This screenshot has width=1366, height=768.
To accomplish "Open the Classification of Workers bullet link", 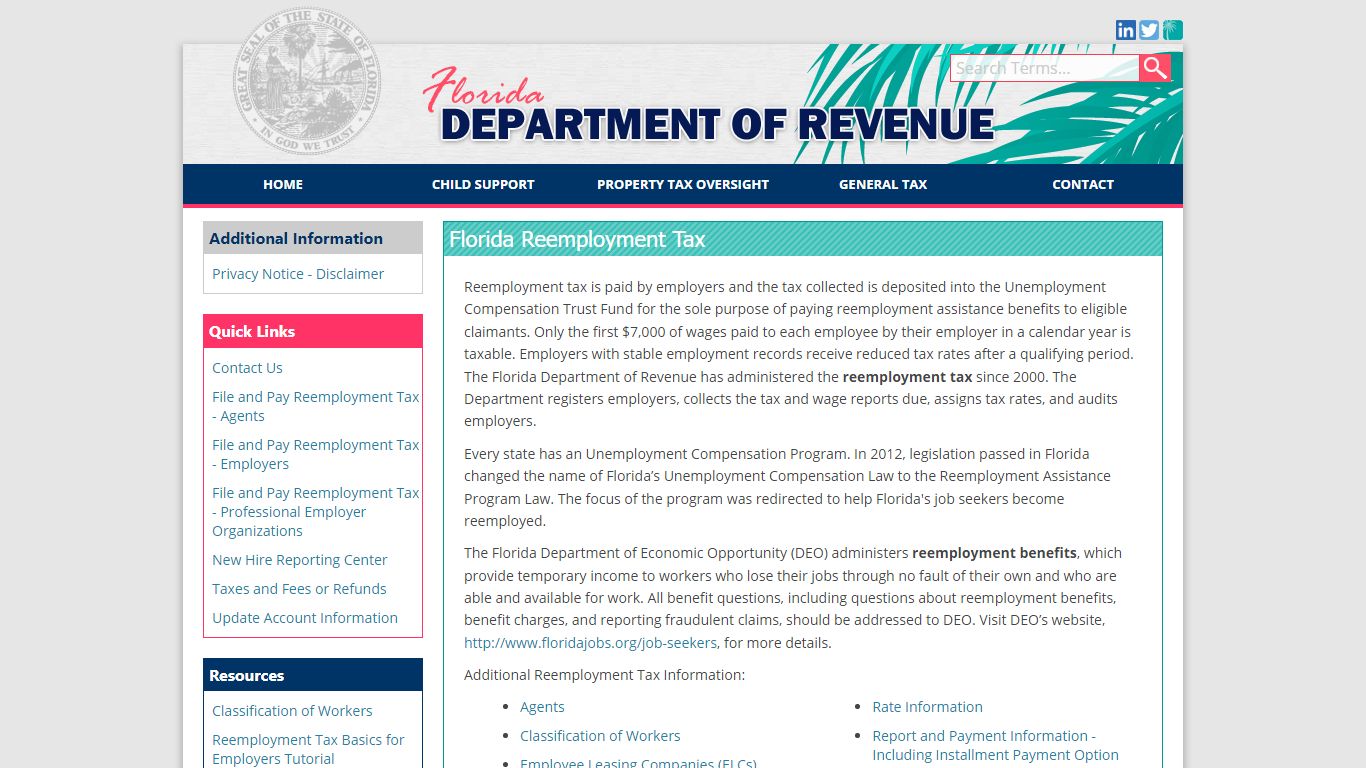I will point(600,736).
